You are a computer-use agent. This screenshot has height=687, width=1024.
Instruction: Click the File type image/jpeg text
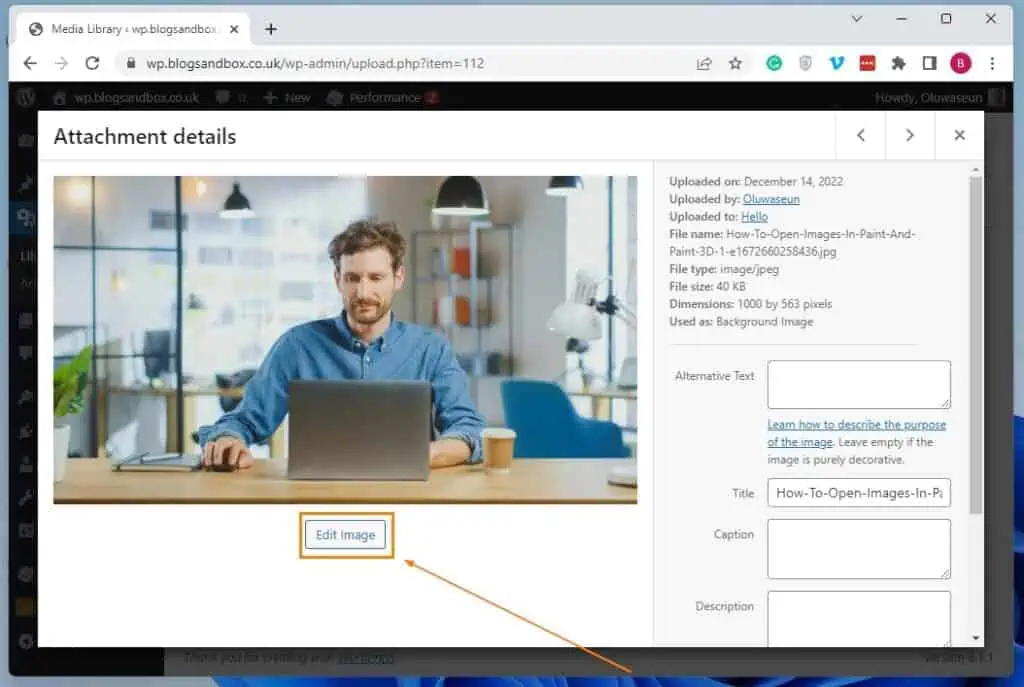[x=724, y=269]
